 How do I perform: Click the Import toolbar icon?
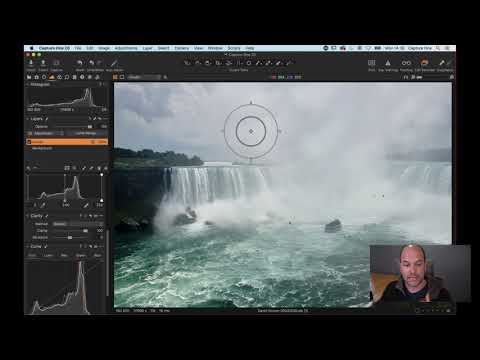tap(31, 63)
